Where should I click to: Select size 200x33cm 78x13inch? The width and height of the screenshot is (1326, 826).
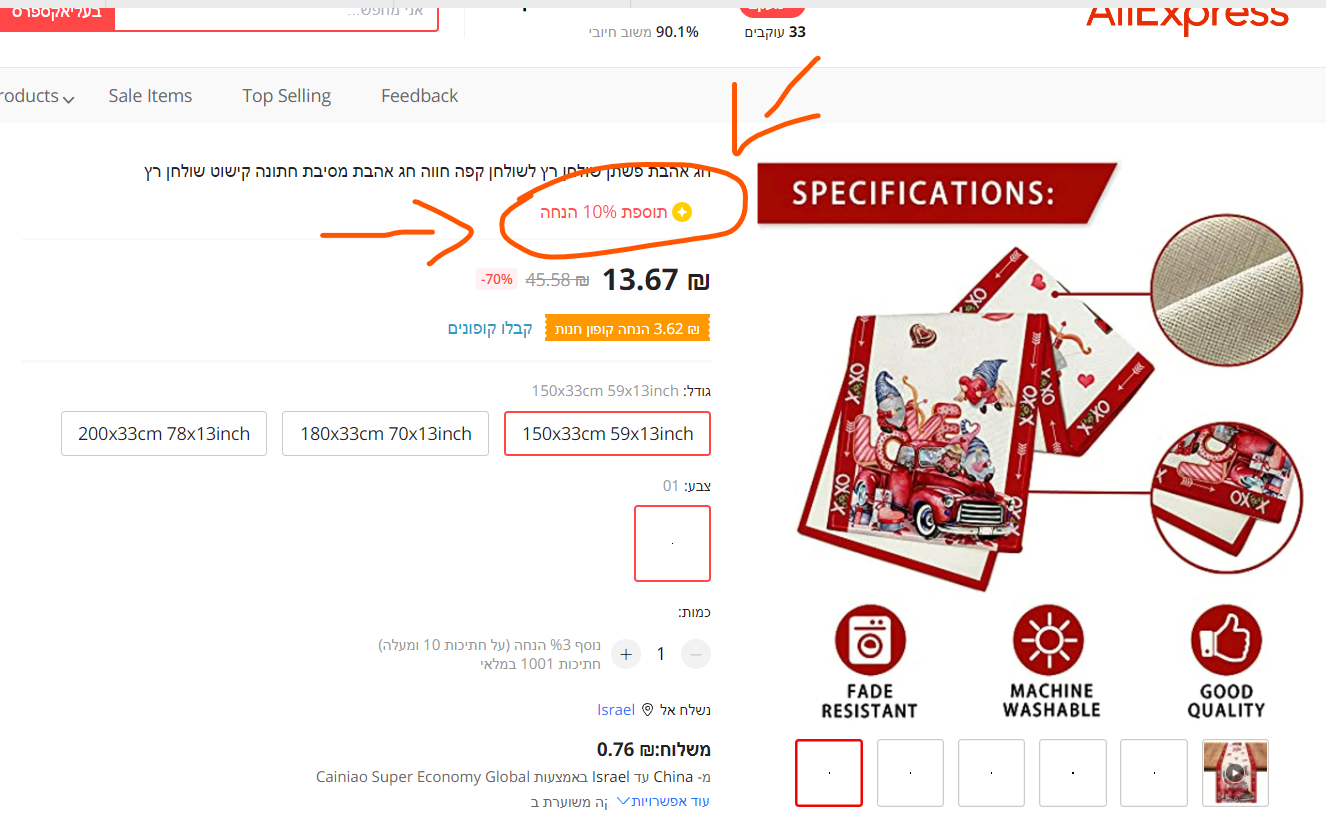(164, 433)
